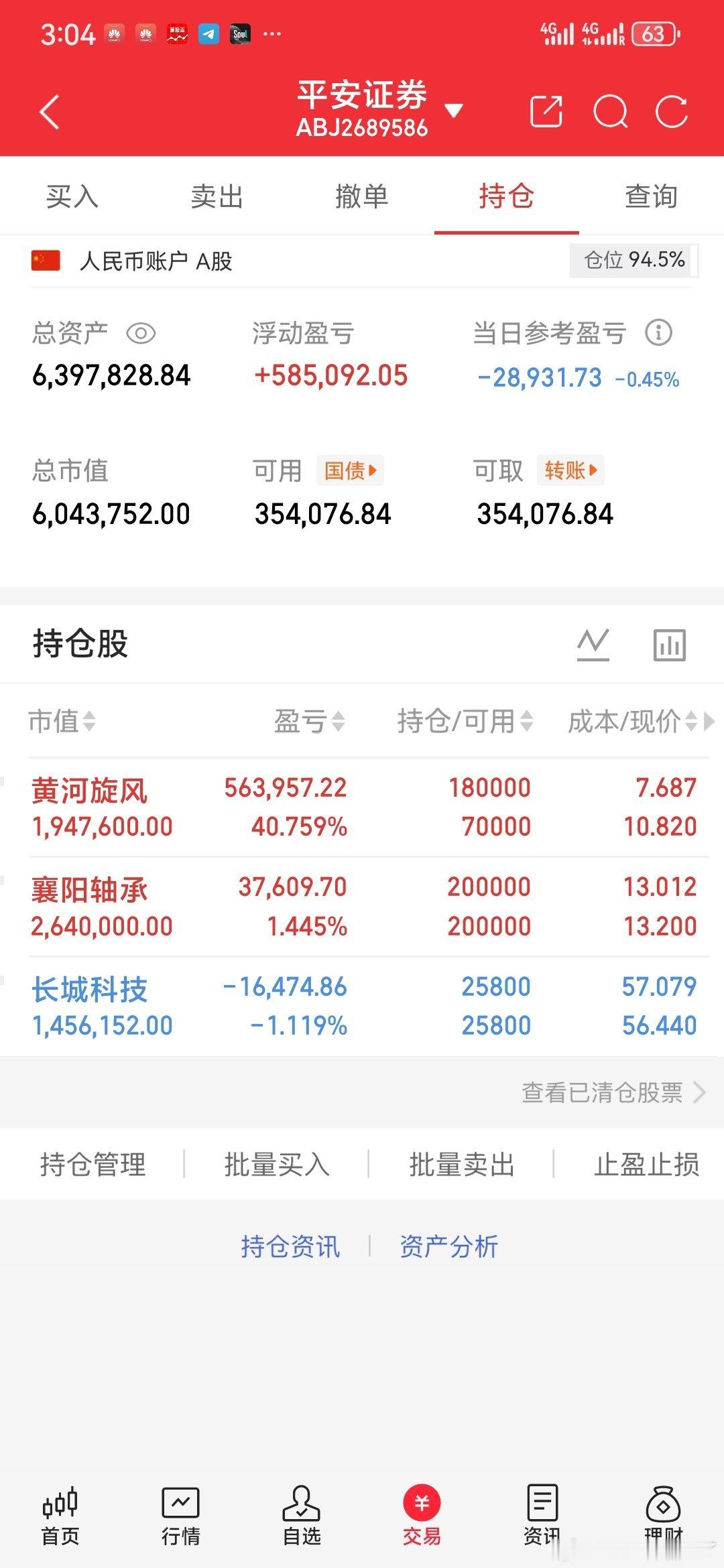Tap the search magnifier icon
724x1568 pixels.
point(611,111)
